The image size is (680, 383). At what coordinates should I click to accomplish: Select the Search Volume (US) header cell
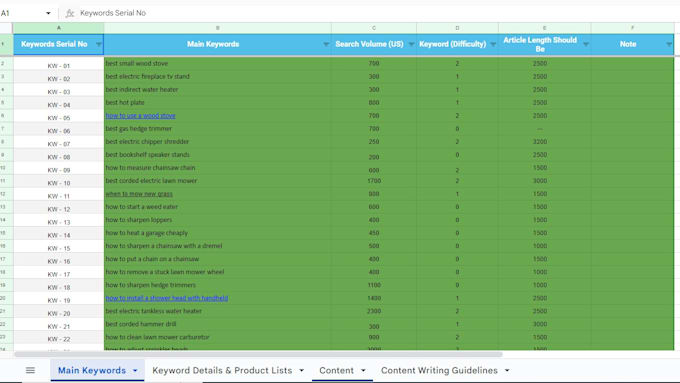[x=374, y=44]
